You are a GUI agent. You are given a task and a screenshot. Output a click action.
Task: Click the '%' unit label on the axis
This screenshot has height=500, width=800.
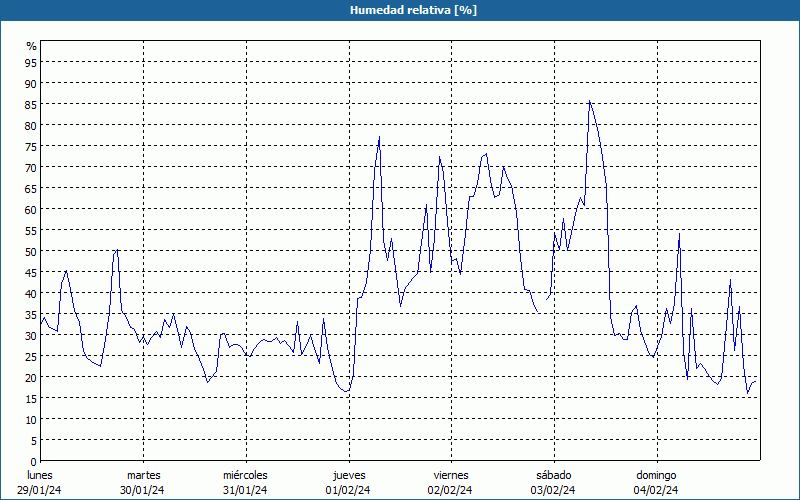click(x=32, y=46)
